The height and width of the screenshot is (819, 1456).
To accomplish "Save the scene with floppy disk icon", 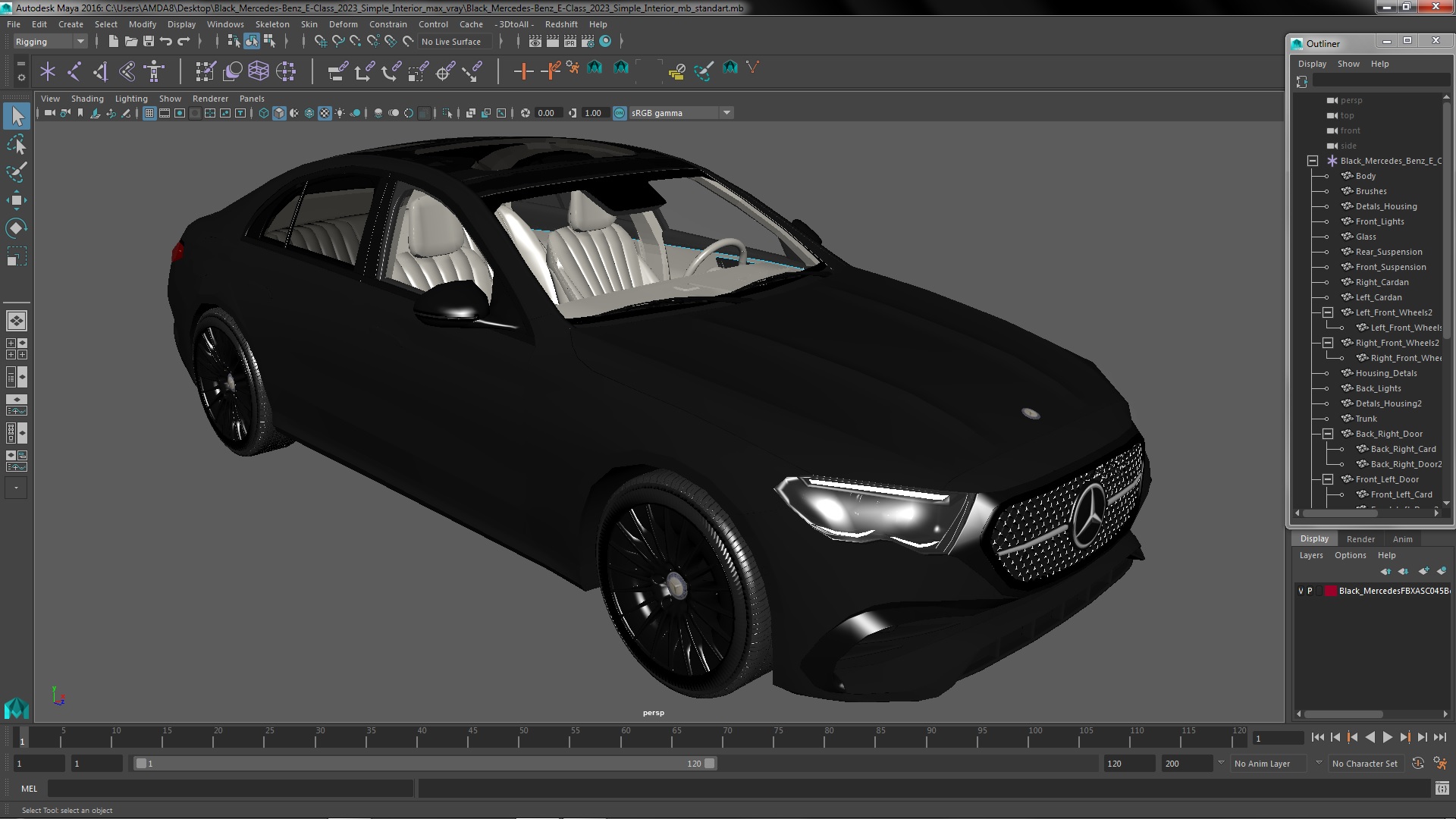I will coord(149,42).
